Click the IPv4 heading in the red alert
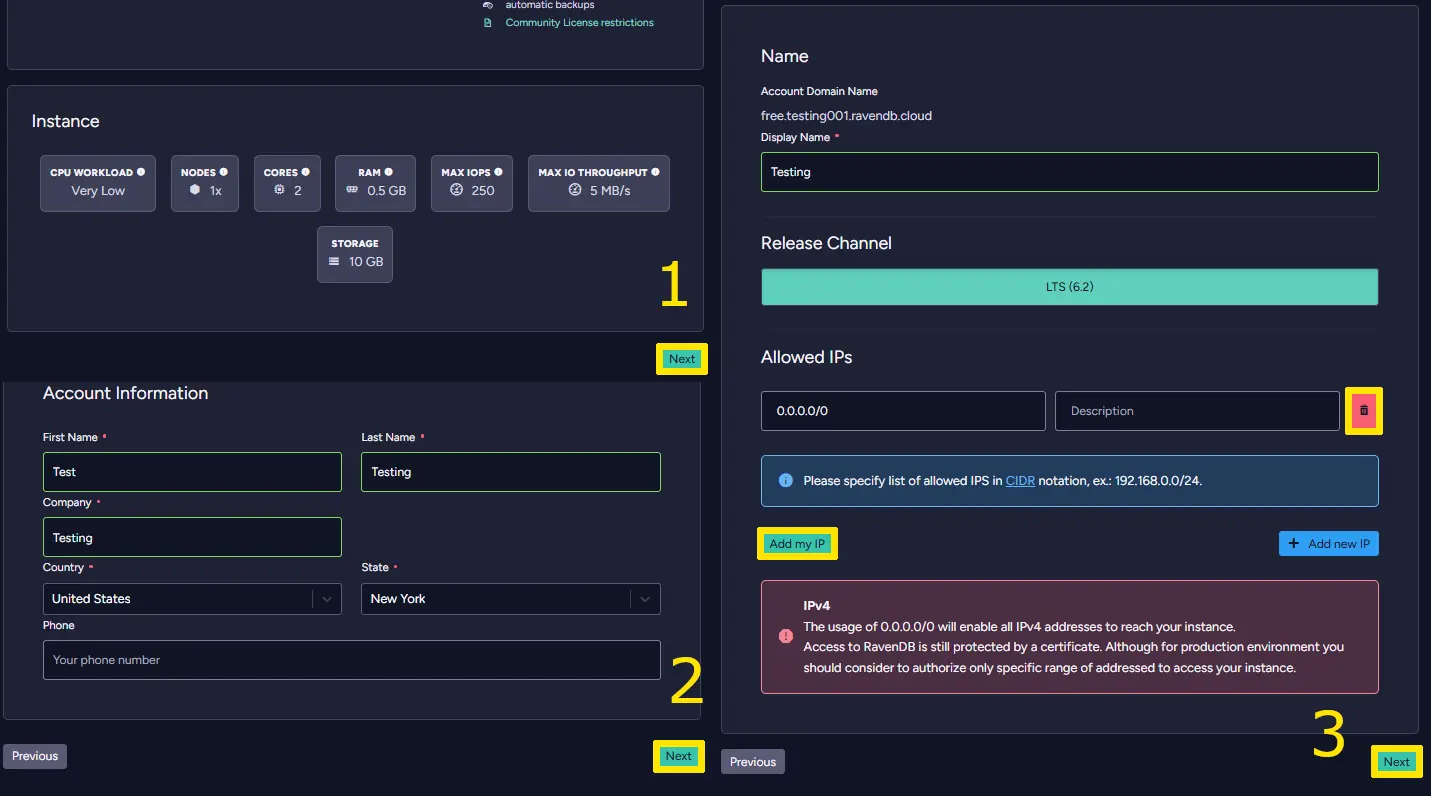The width and height of the screenshot is (1431, 796). 817,606
